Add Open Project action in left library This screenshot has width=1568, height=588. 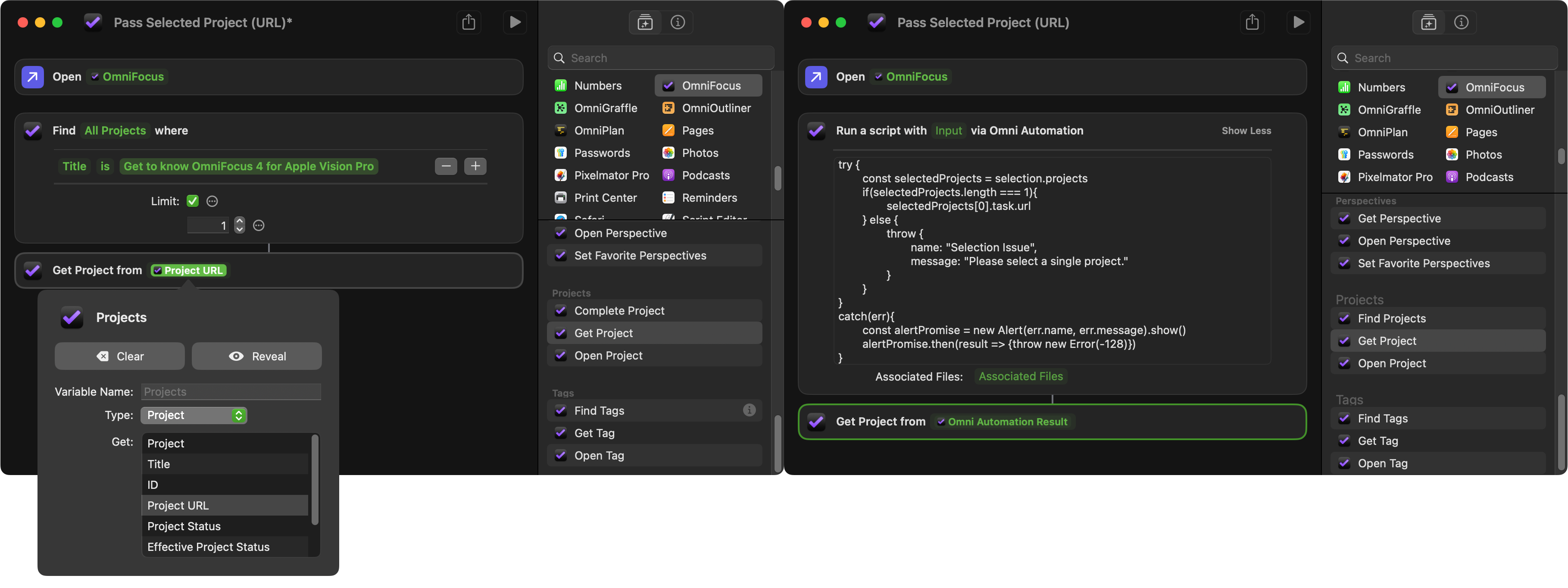654,356
